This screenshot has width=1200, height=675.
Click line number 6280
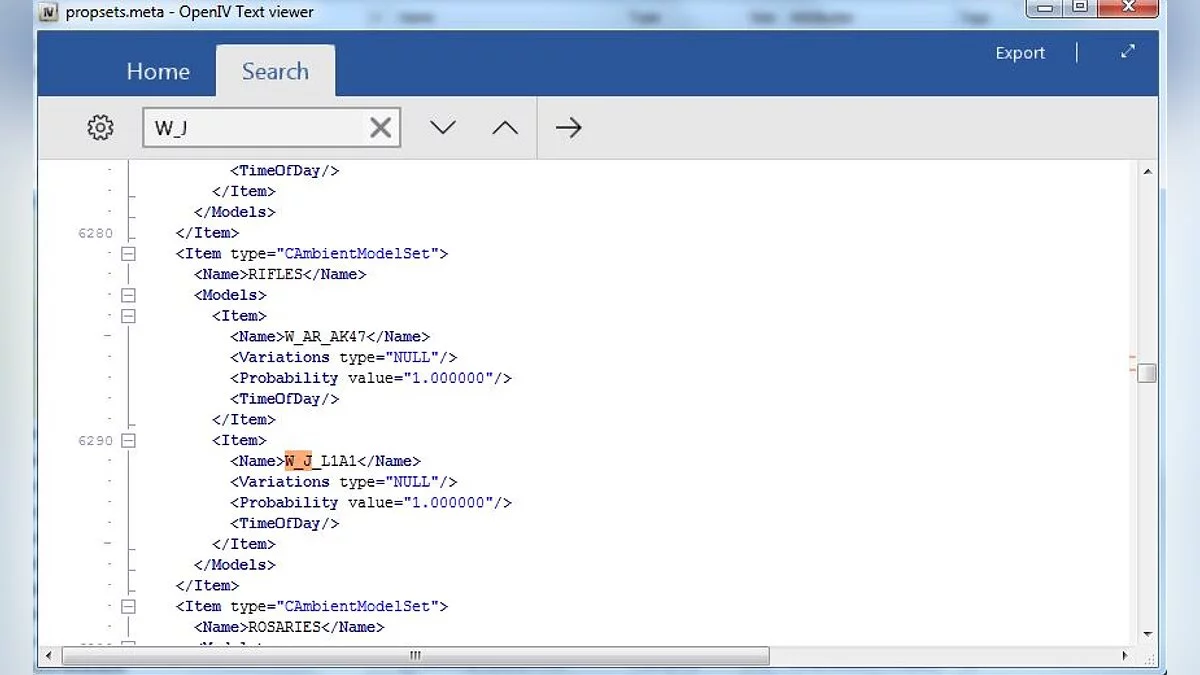[x=96, y=233]
